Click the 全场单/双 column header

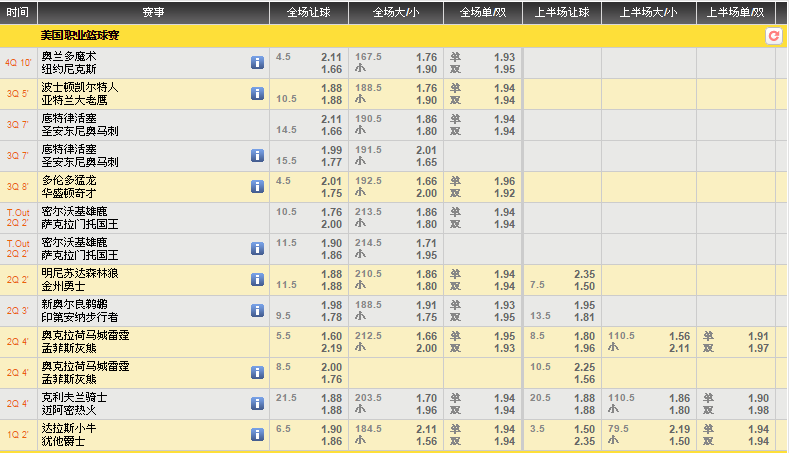(x=483, y=12)
